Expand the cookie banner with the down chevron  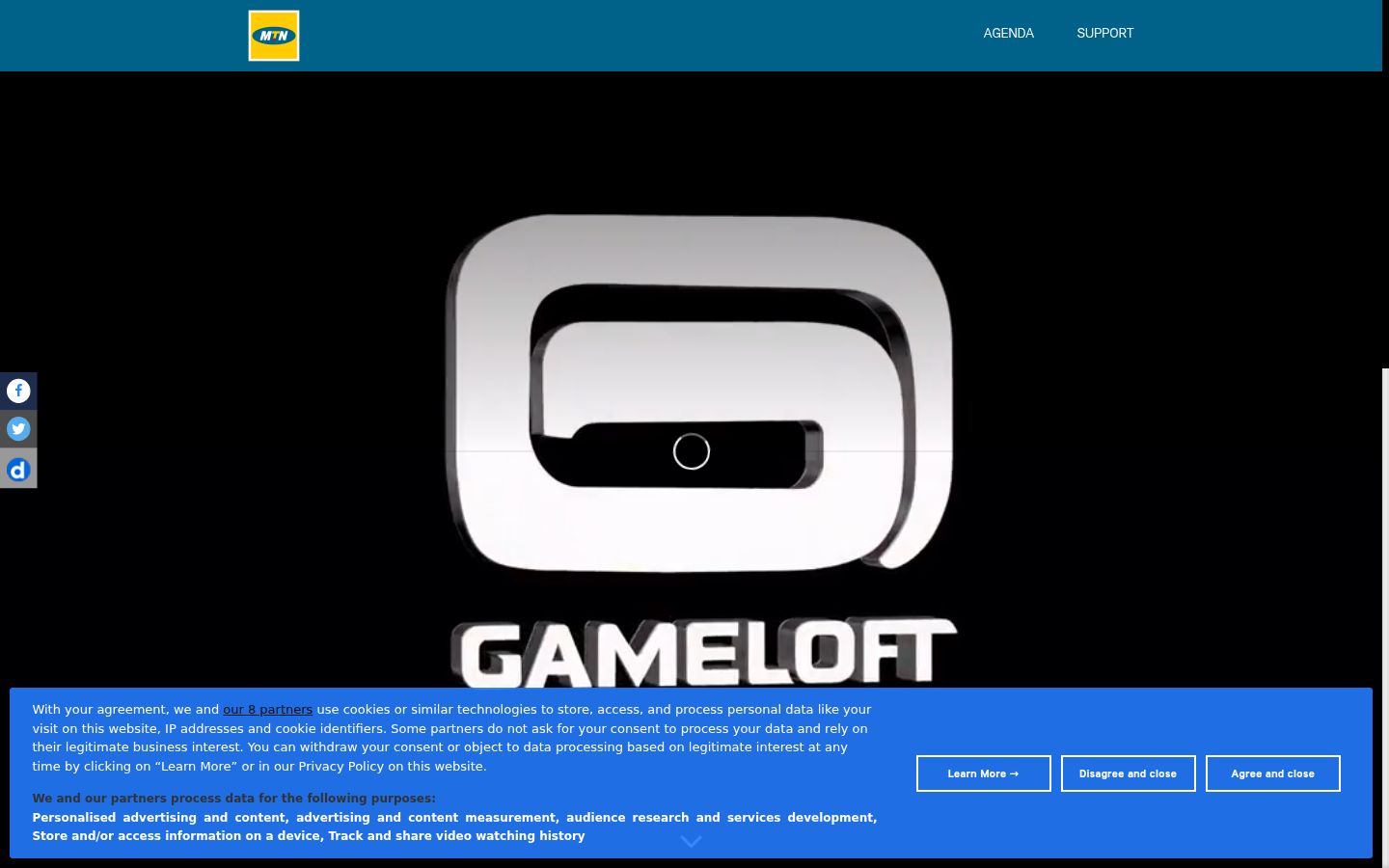pos(691,842)
